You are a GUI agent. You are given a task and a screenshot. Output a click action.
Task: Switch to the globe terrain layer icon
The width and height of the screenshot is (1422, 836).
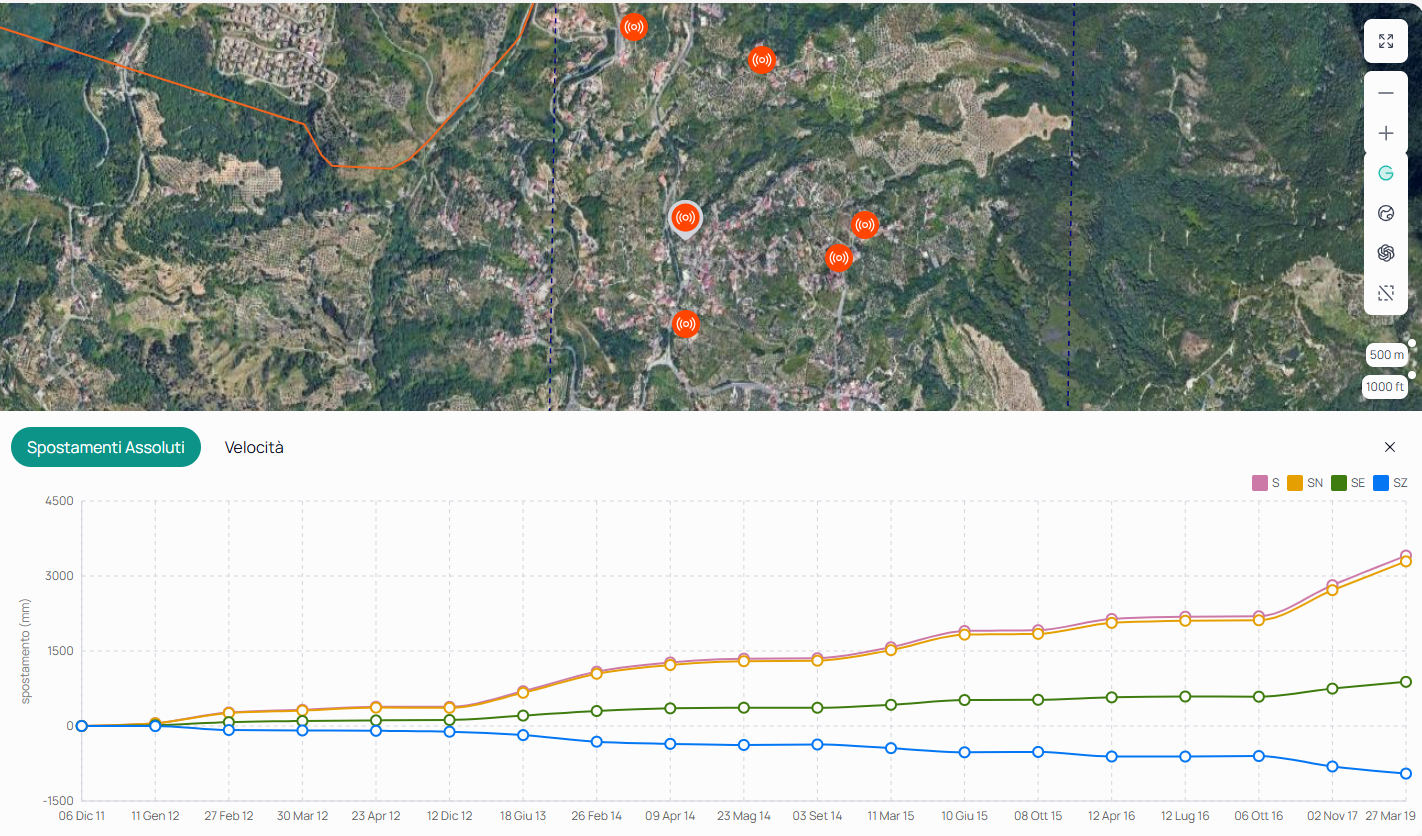pyautogui.click(x=1386, y=213)
